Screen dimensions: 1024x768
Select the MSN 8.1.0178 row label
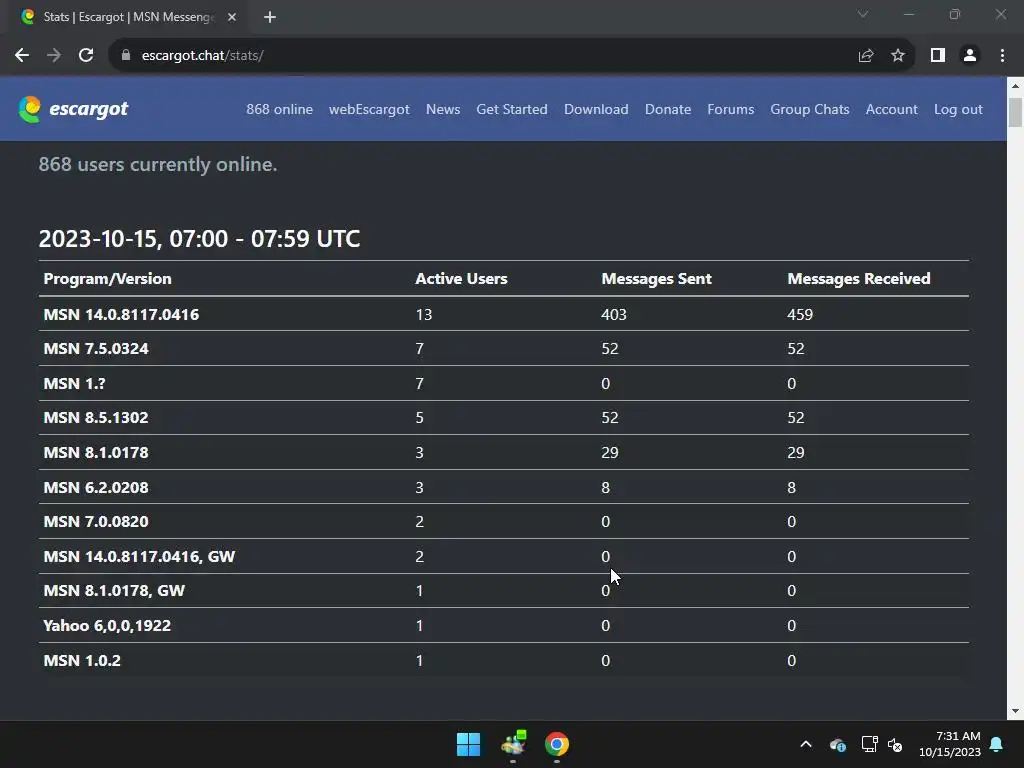coord(96,453)
